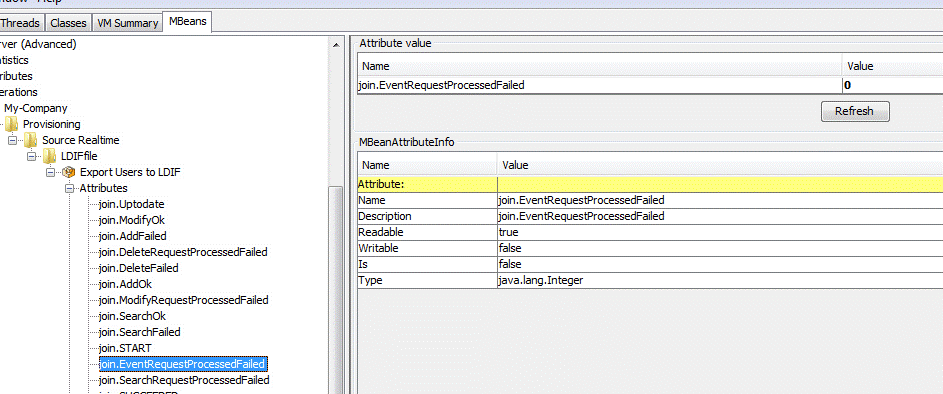Click the Export Users to LDIF bean icon
943x394 pixels.
click(69, 172)
